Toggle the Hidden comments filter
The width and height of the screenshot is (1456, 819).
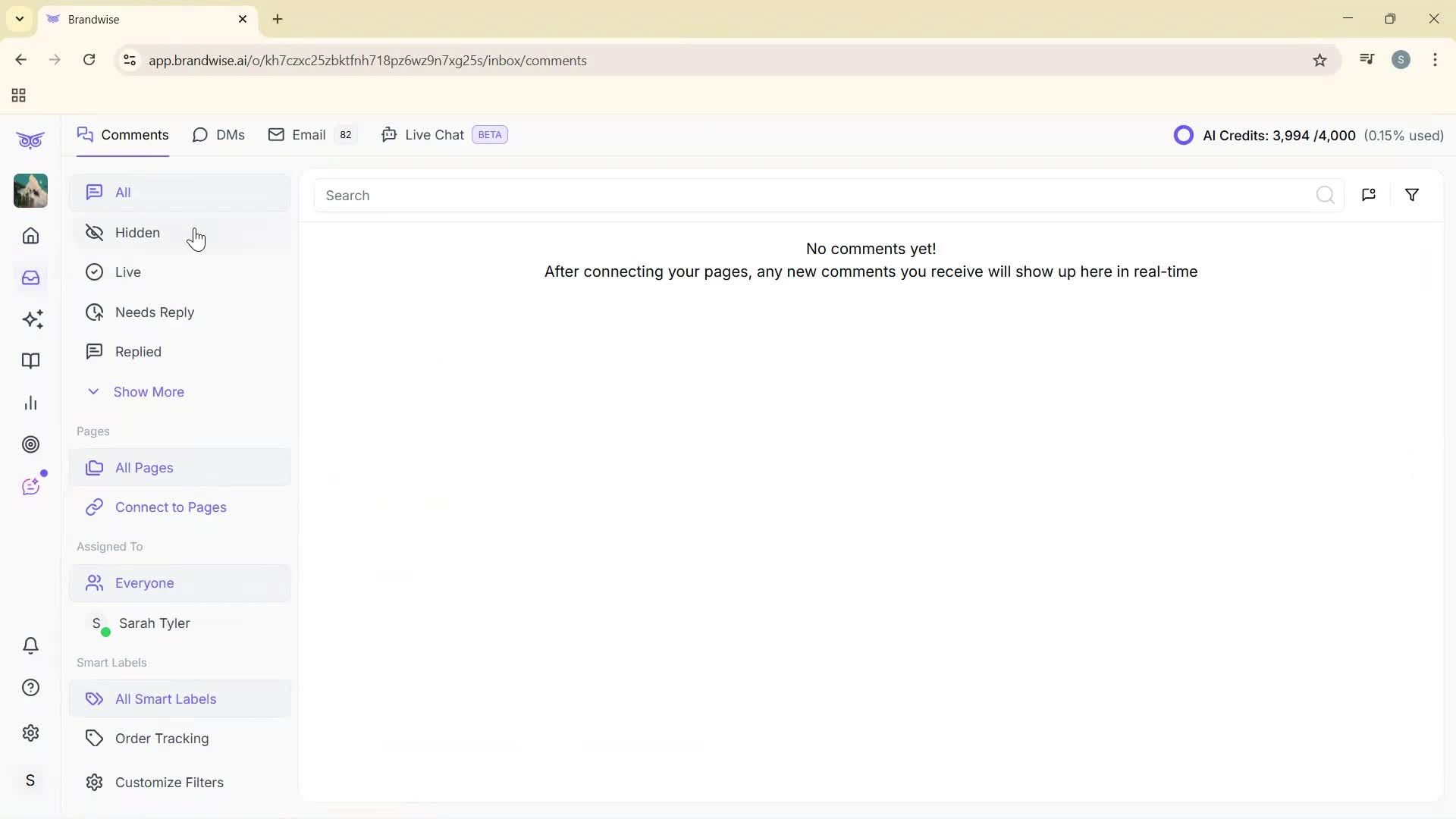(136, 233)
